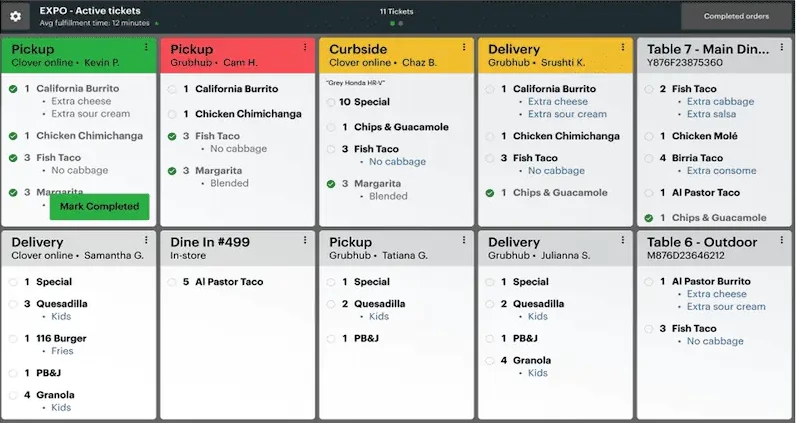
Task: Open kebab menu on Dine In #499 ticket
Action: click(306, 240)
